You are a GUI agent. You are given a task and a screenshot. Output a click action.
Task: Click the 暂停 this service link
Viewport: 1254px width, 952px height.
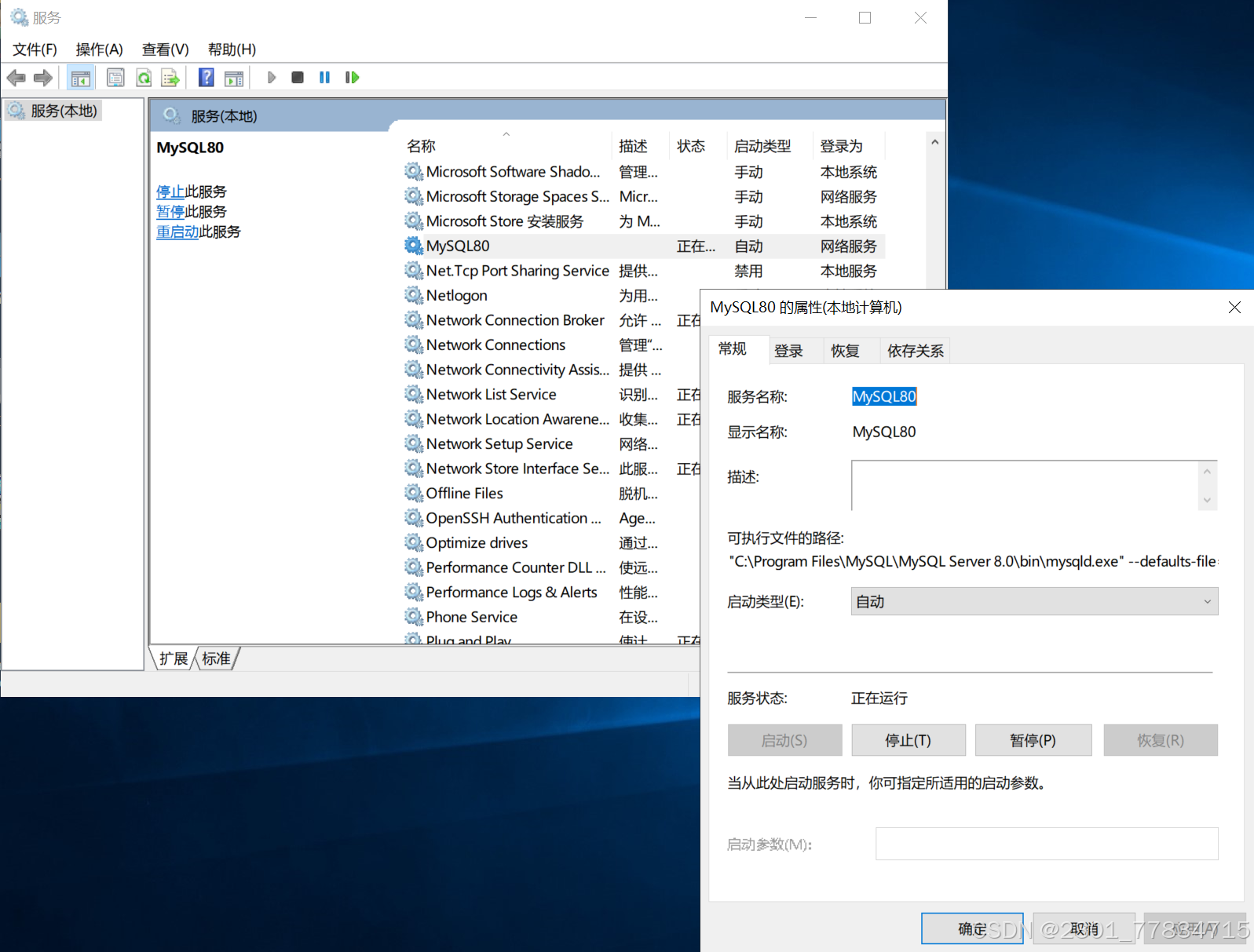170,212
